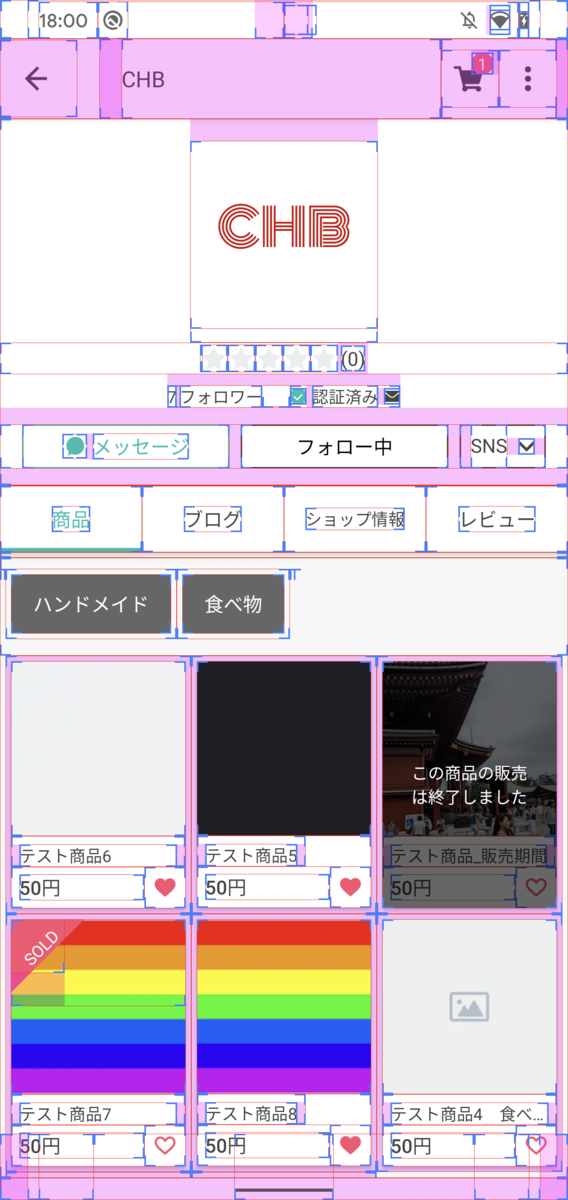This screenshot has height=1200, width=568.
Task: Tap the battery status icon
Action: click(523, 20)
